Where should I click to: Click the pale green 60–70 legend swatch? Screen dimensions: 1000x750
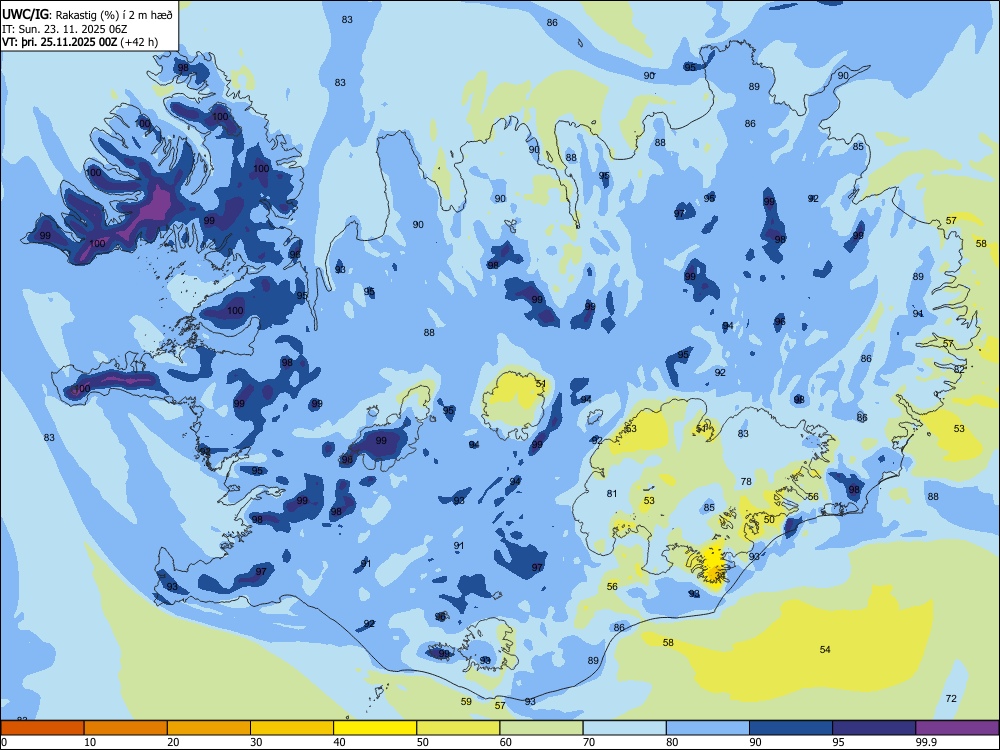click(541, 728)
